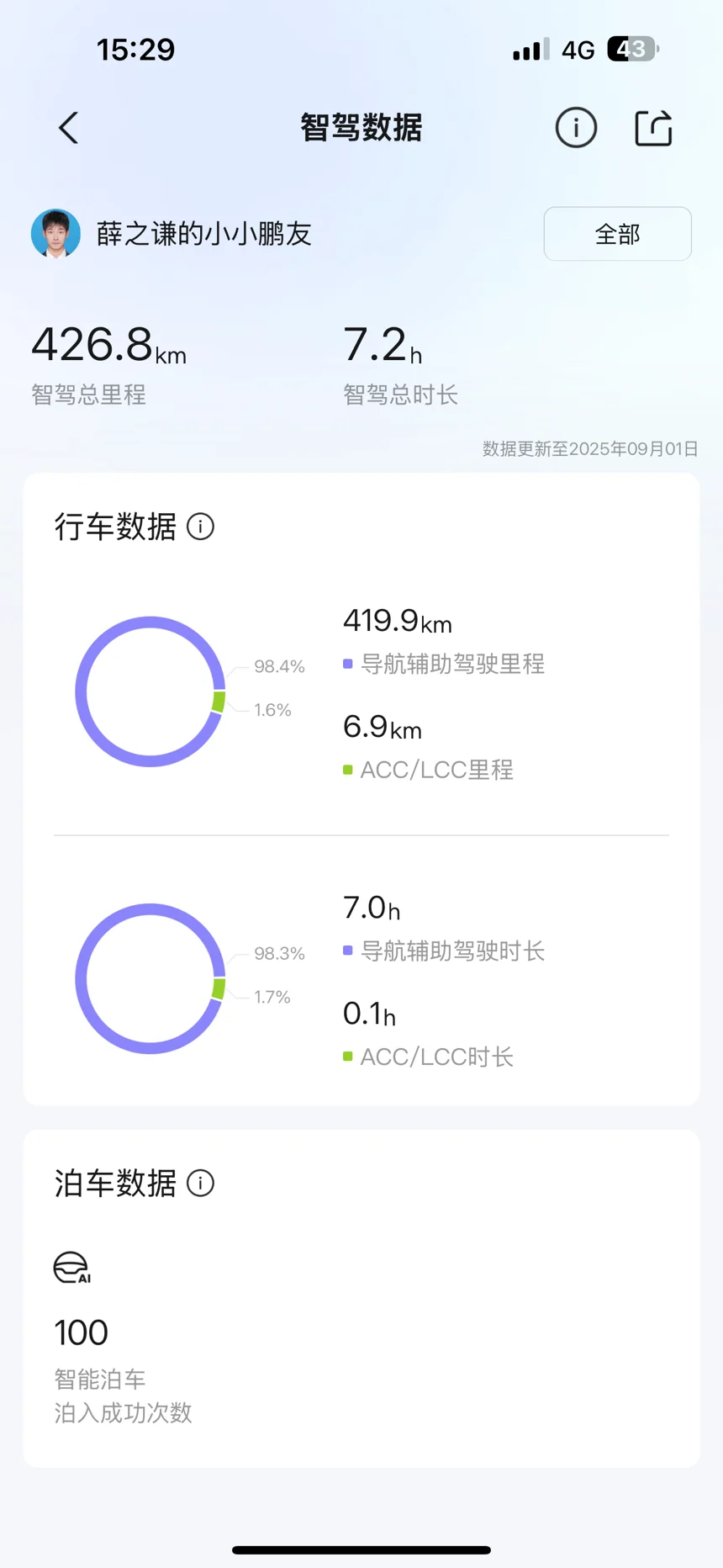Tap the home indicator bar
The image size is (723, 1568).
pos(361,1549)
